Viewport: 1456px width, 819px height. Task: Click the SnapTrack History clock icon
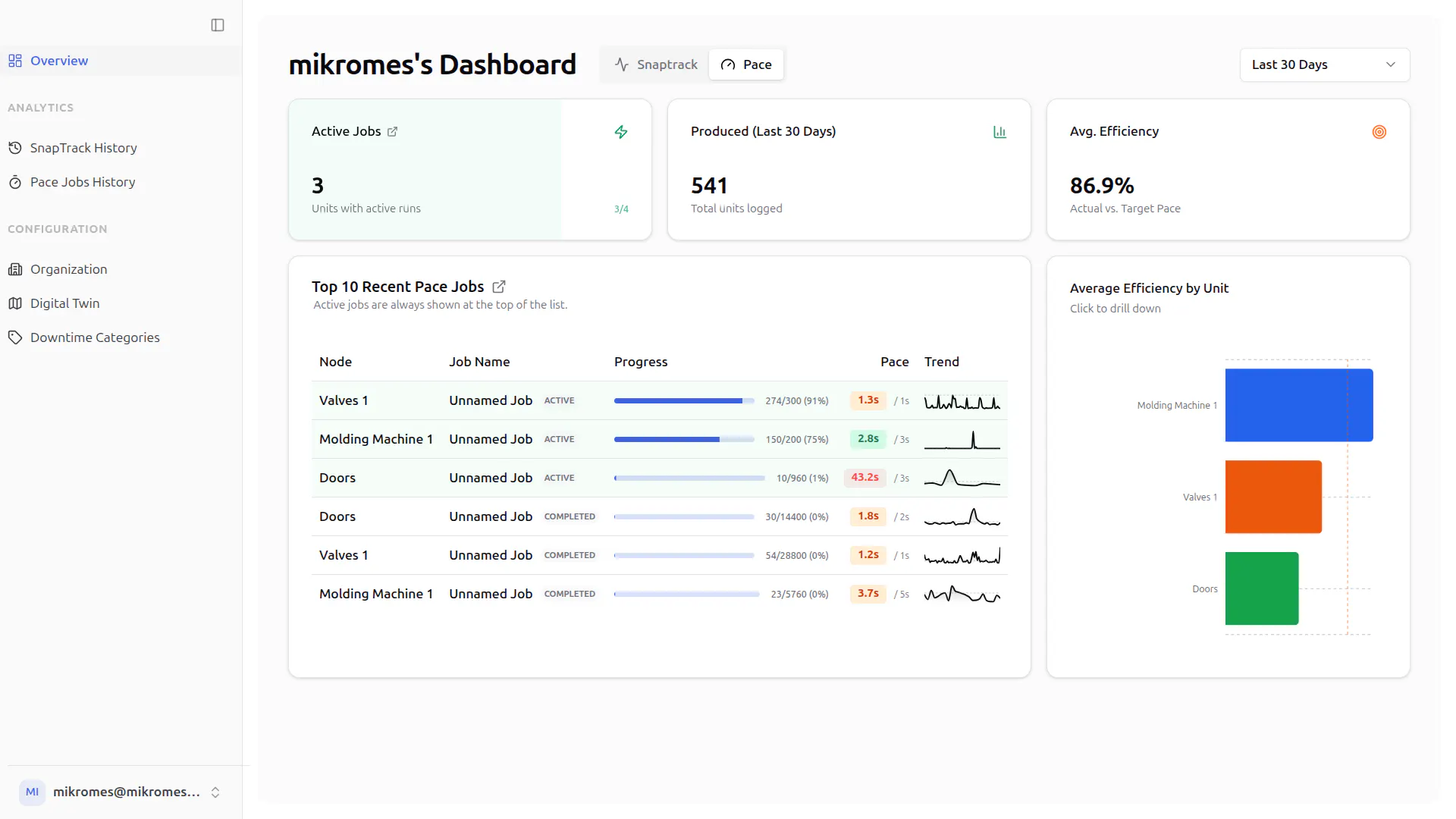(15, 148)
